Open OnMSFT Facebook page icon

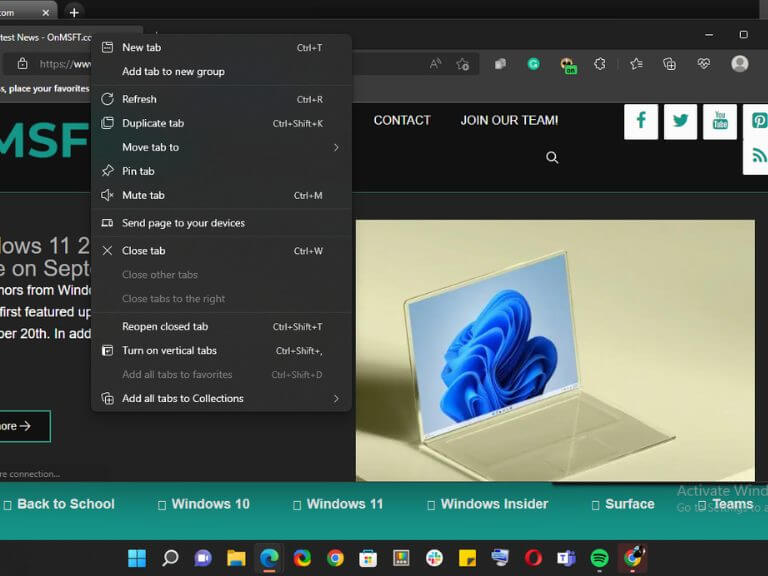pyautogui.click(x=641, y=121)
